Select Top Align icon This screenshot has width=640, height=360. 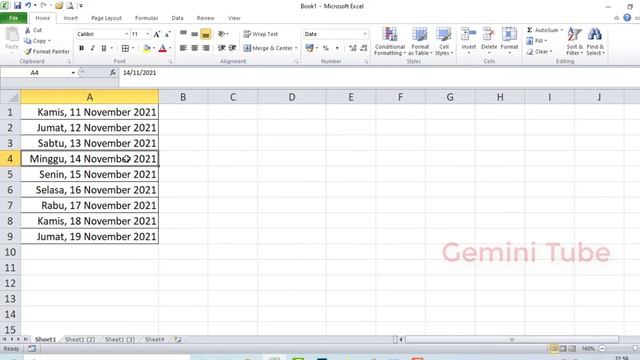click(x=183, y=34)
